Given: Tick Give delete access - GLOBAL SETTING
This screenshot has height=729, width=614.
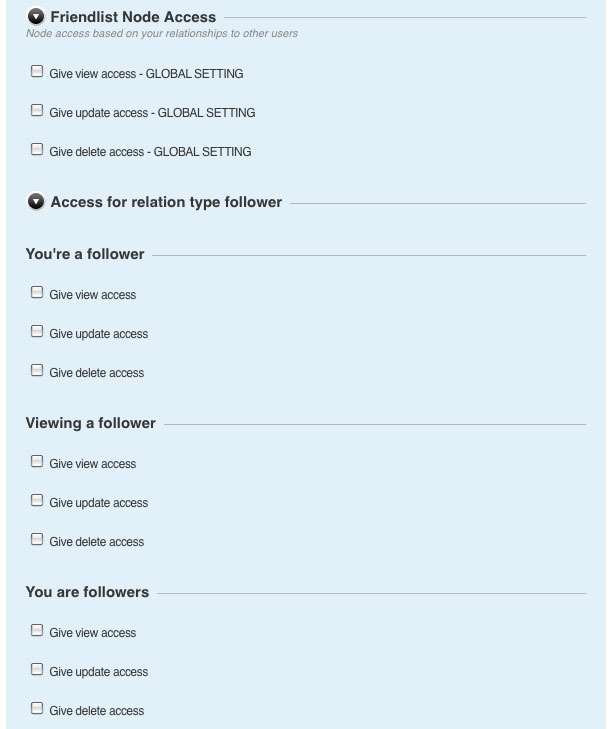Looking at the screenshot, I should tap(37, 150).
